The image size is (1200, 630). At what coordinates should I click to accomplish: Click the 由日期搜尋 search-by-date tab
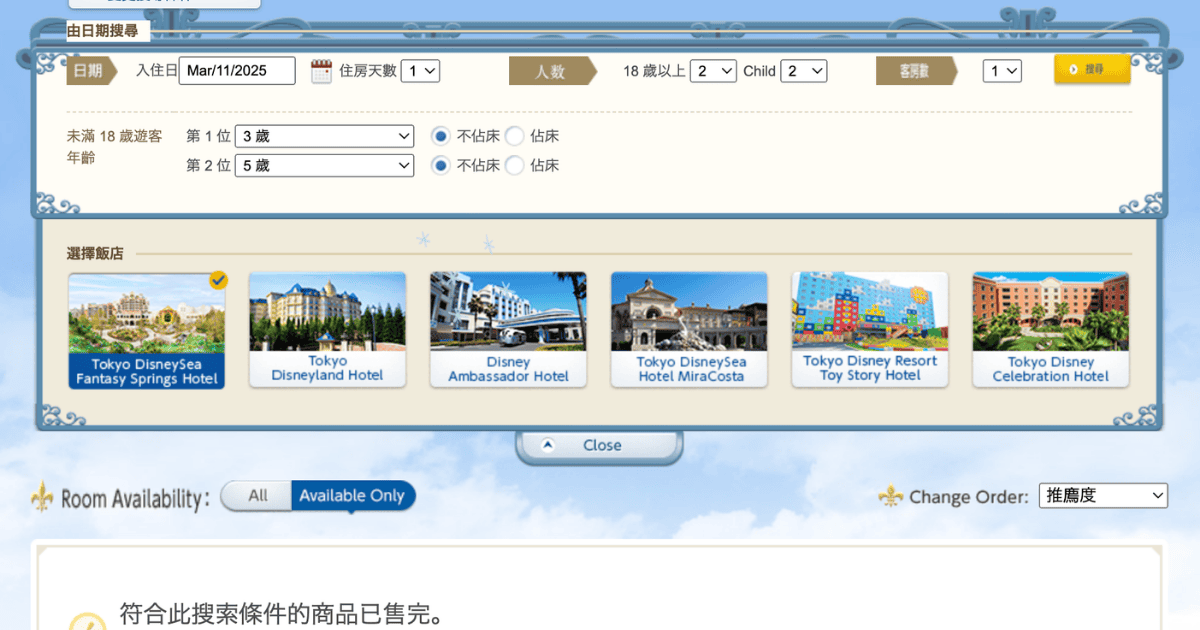pyautogui.click(x=107, y=31)
